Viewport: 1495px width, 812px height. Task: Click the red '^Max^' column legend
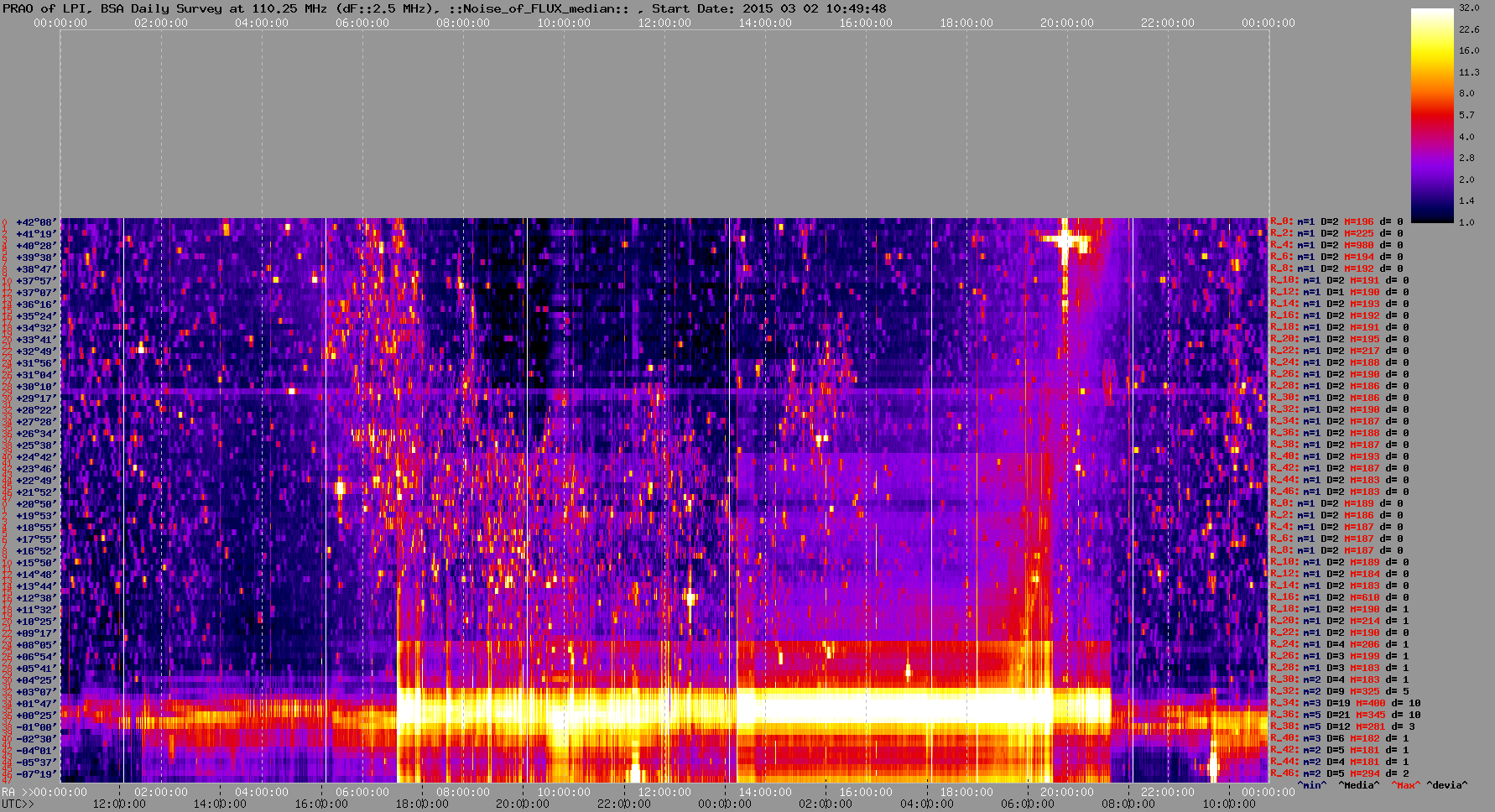(x=1406, y=786)
